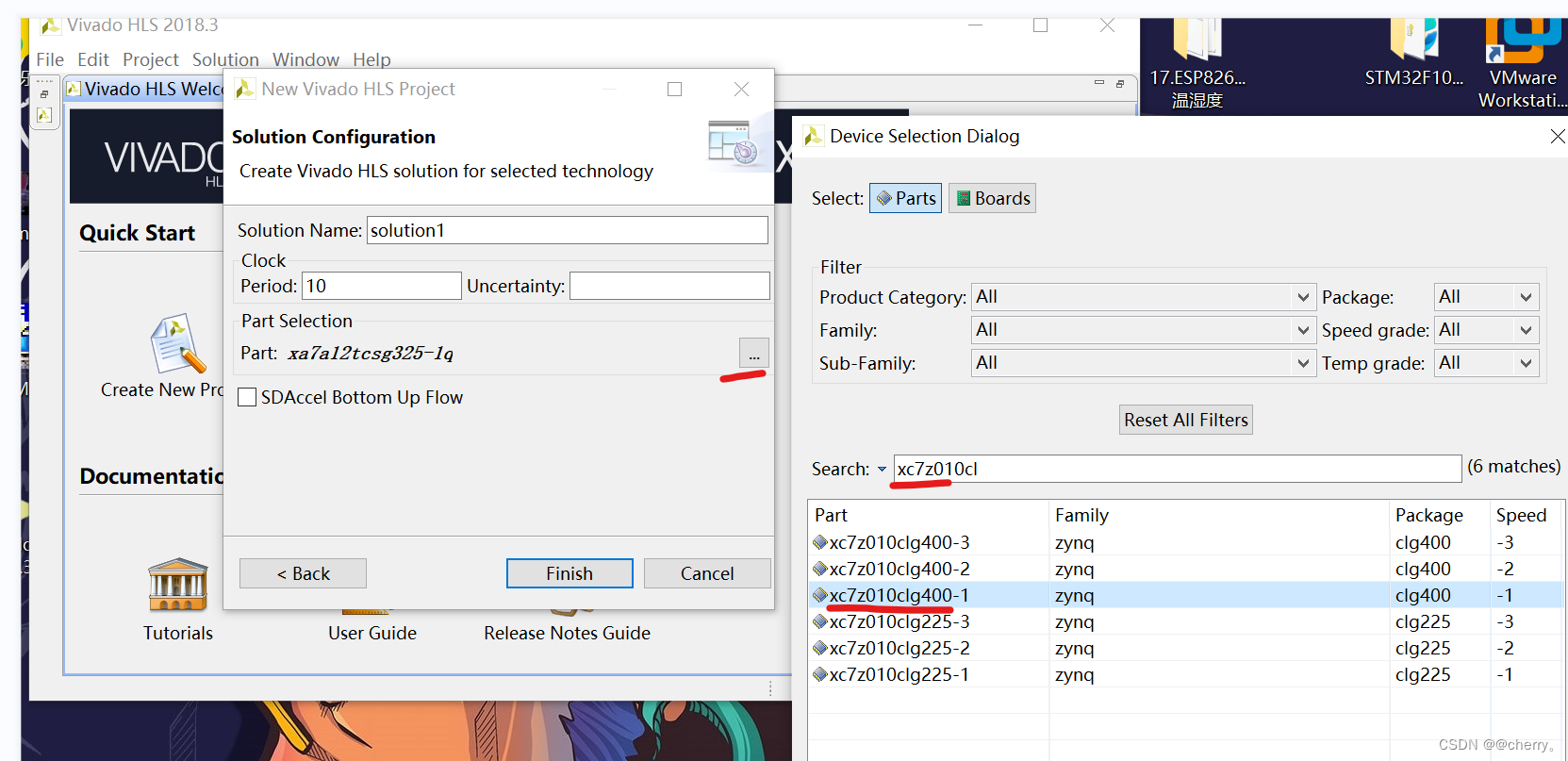The width and height of the screenshot is (1568, 761).
Task: Click restore icon in left sidebar strip
Action: [x=43, y=94]
